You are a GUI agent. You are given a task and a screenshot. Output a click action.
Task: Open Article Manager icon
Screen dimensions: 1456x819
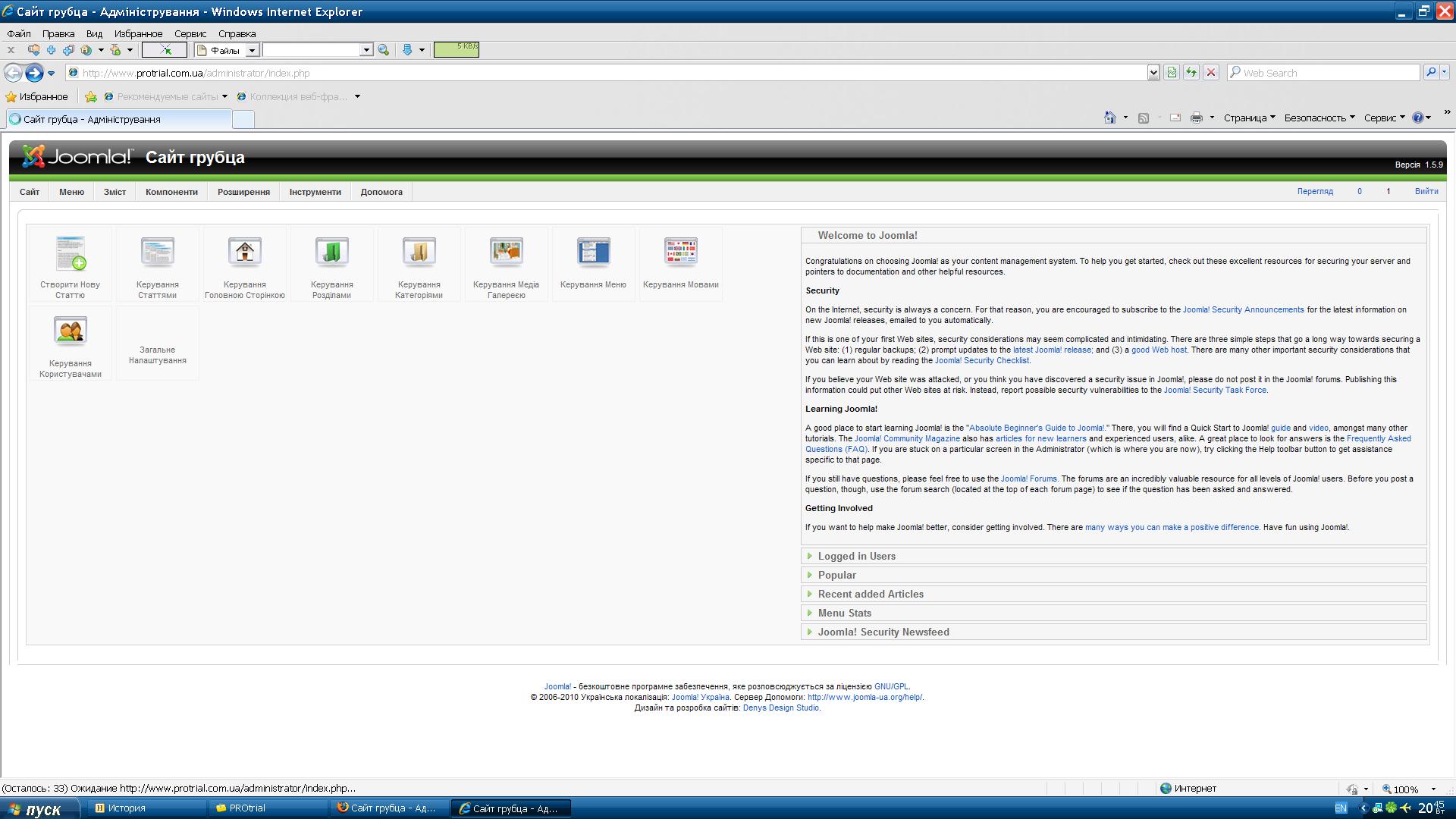157,253
